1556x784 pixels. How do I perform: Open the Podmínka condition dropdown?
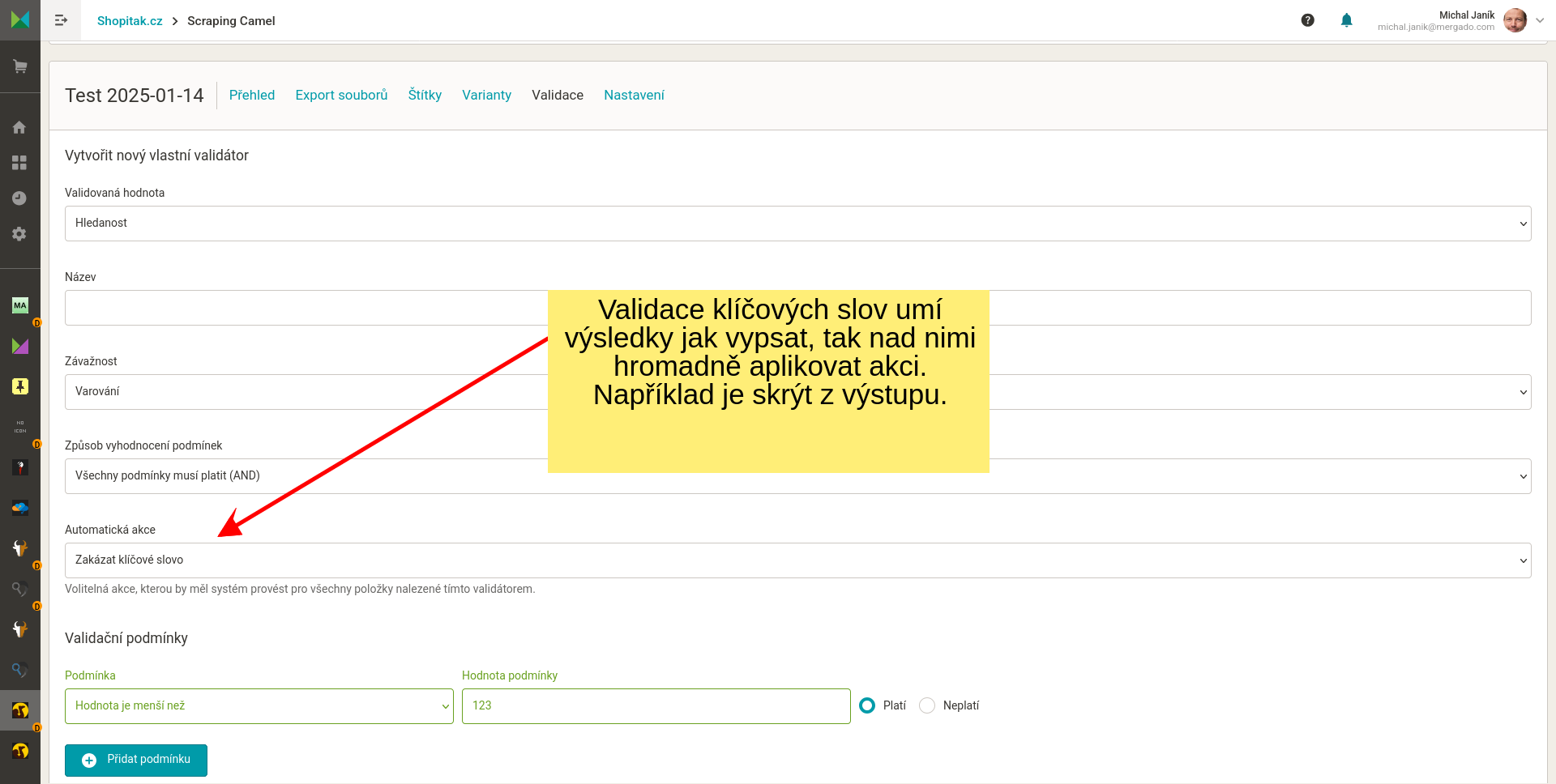tap(259, 706)
